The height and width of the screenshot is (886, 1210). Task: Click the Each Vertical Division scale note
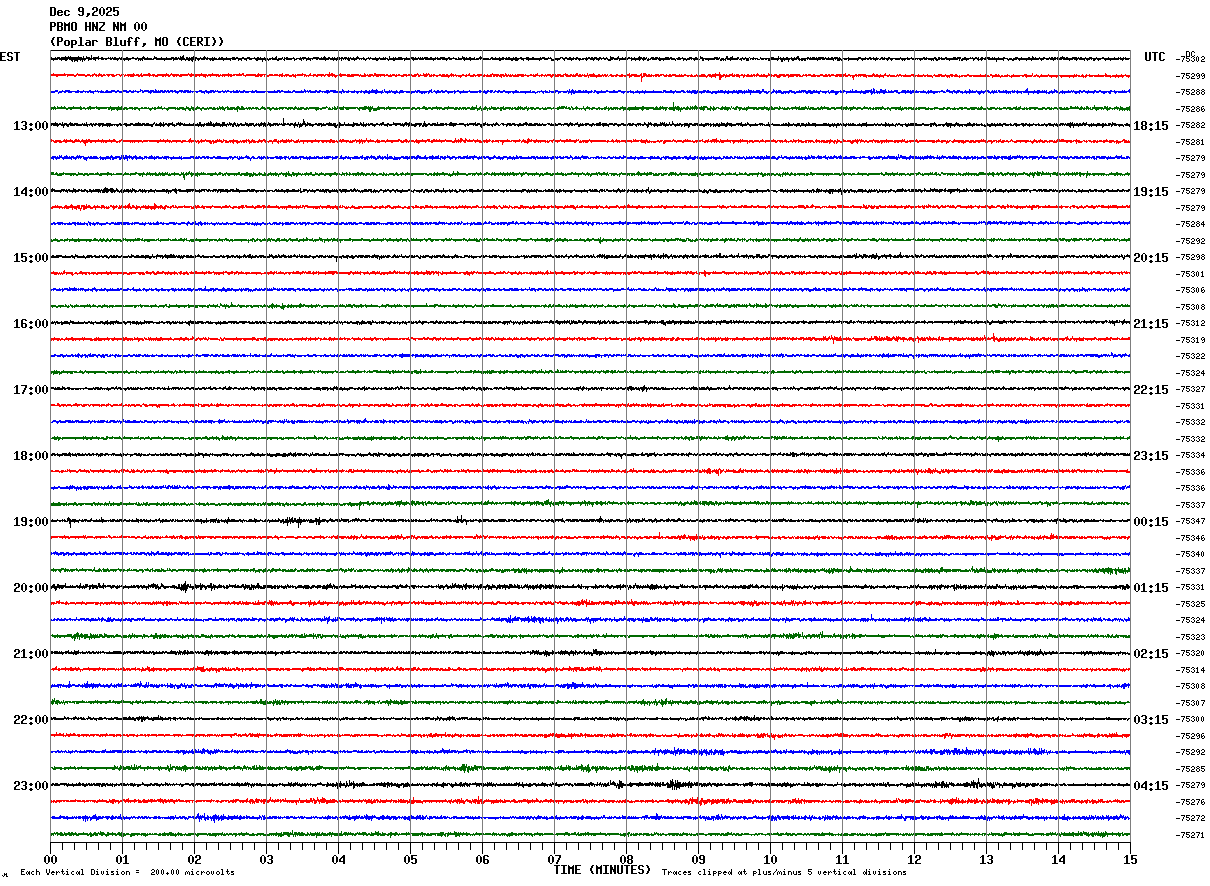[127, 873]
